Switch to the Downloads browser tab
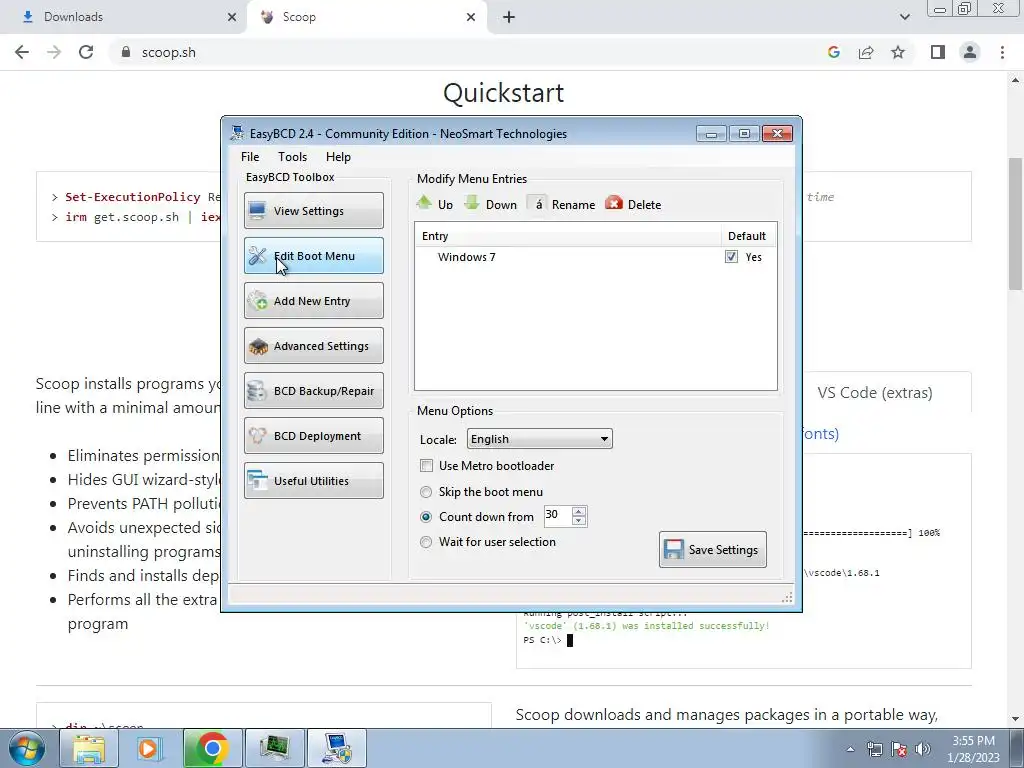Image resolution: width=1024 pixels, height=768 pixels. point(124,17)
